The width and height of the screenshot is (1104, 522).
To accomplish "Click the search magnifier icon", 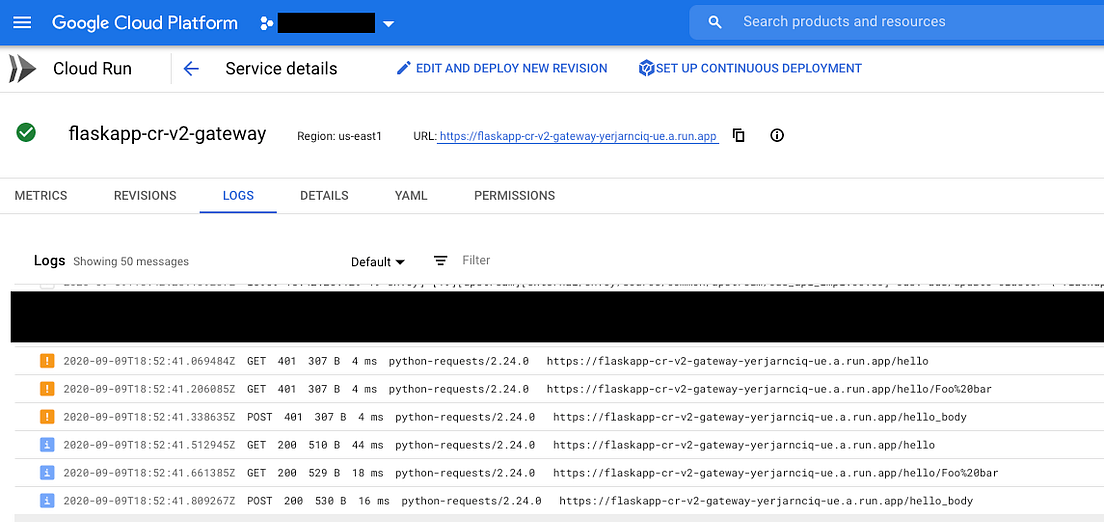I will point(715,23).
